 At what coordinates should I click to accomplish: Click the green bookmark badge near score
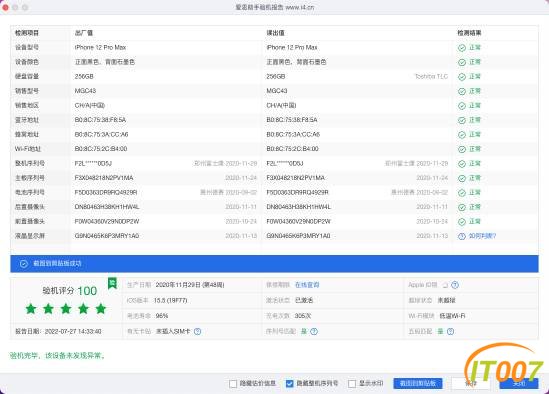click(112, 283)
